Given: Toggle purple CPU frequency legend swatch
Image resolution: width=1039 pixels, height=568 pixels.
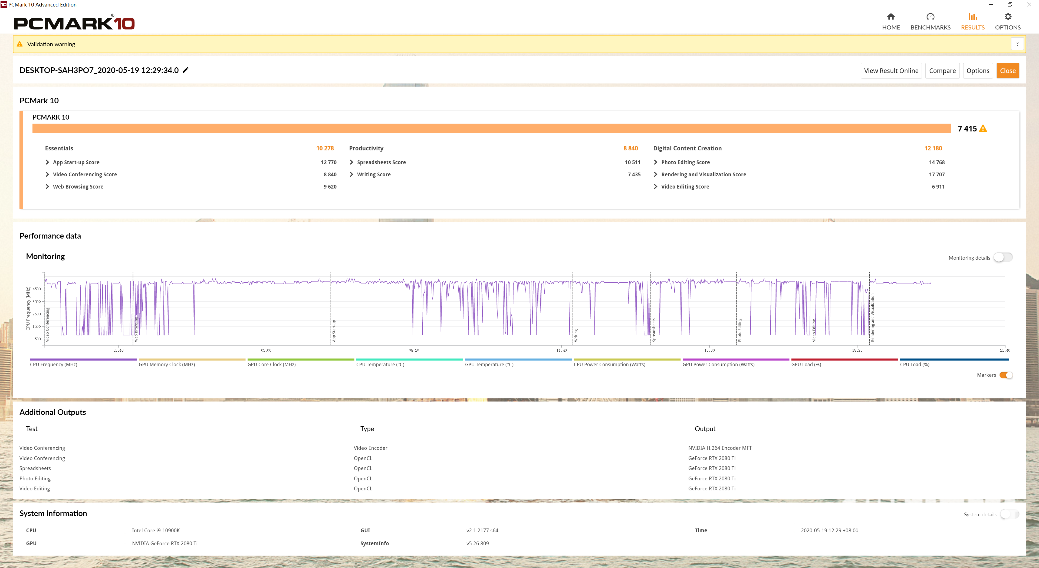Looking at the screenshot, I should pyautogui.click(x=83, y=360).
